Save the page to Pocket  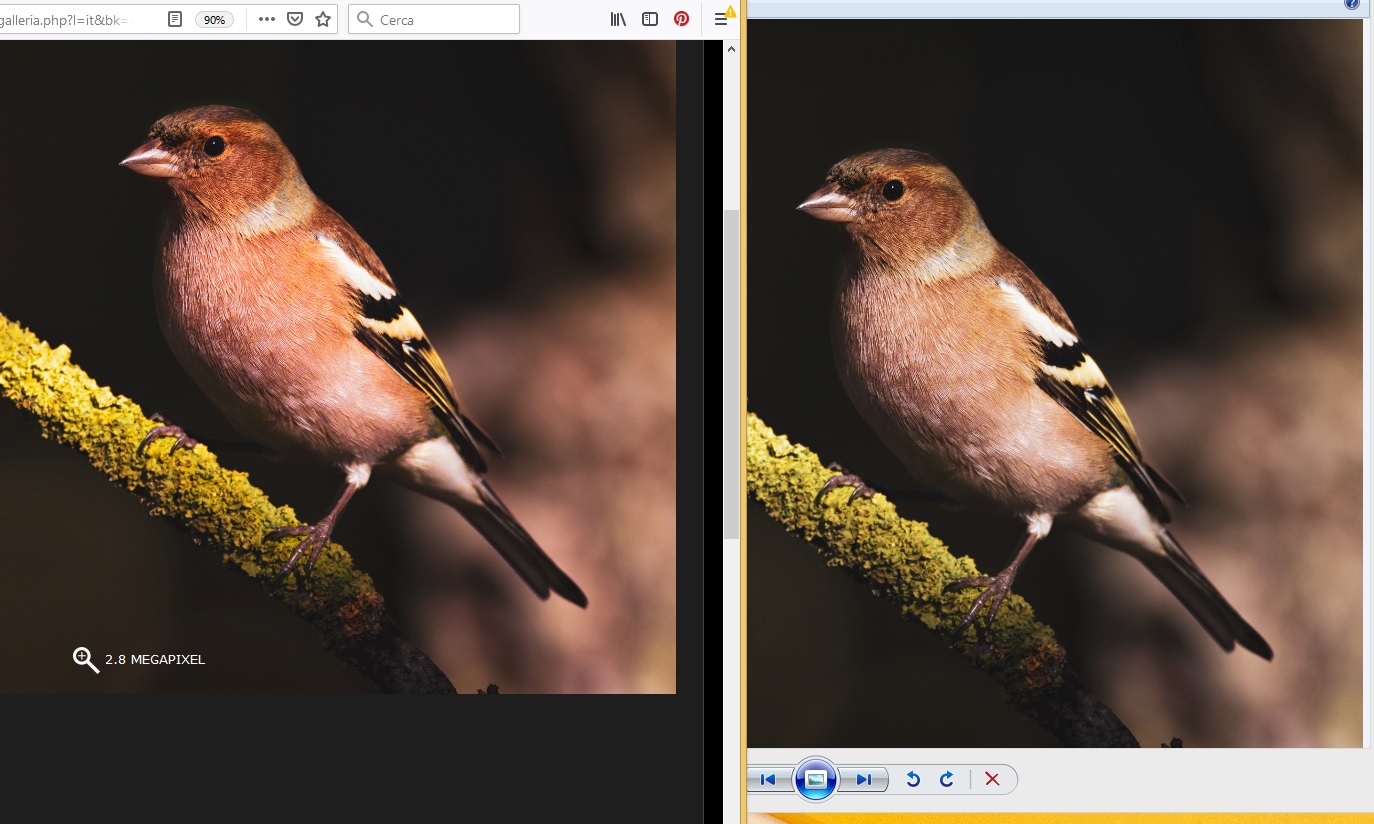coord(295,19)
